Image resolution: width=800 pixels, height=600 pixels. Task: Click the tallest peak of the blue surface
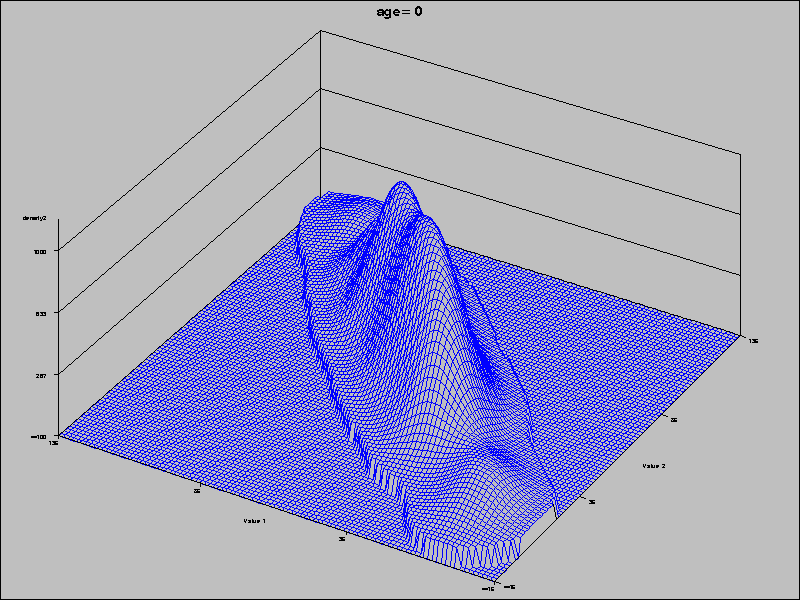click(402, 184)
